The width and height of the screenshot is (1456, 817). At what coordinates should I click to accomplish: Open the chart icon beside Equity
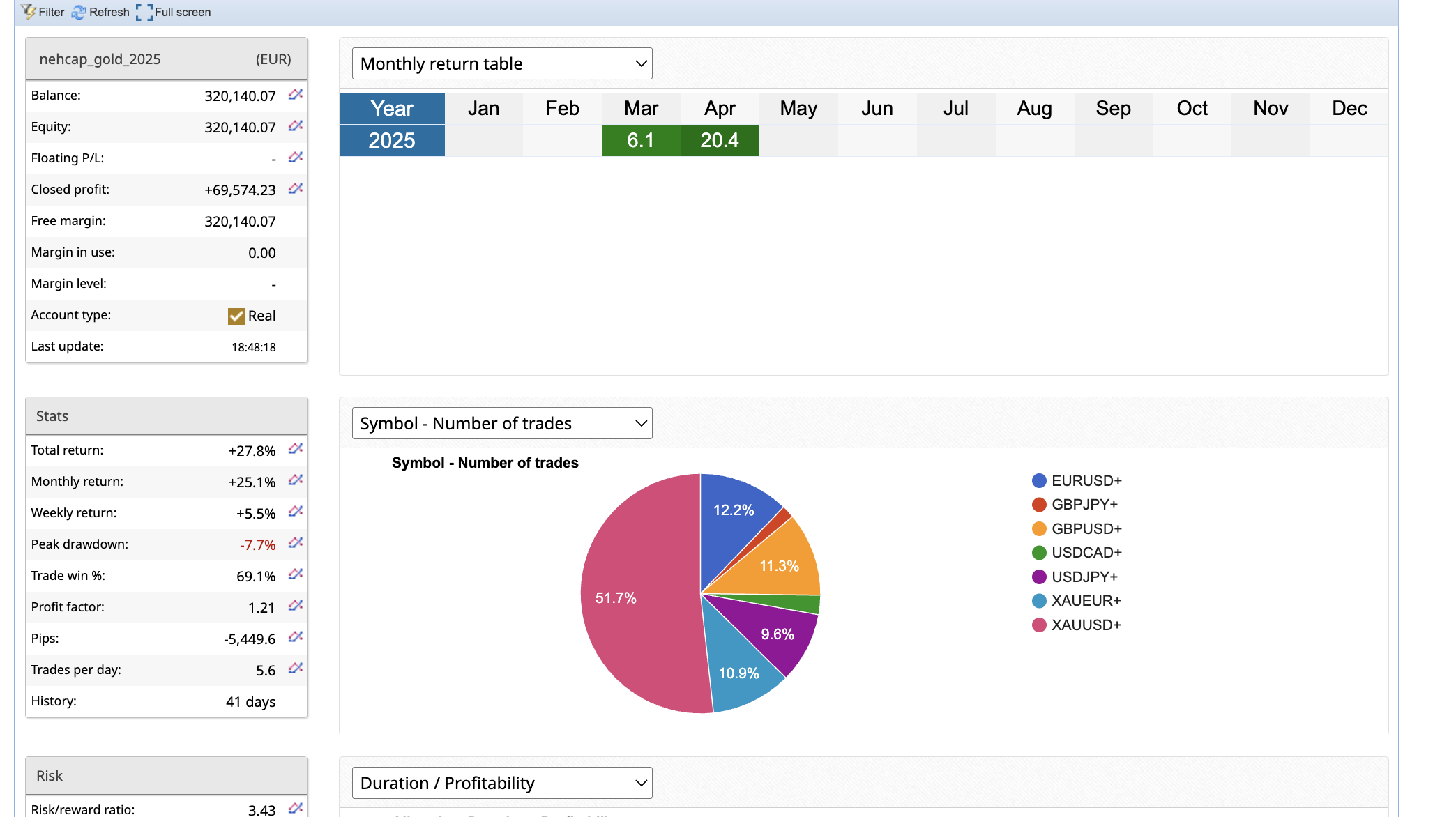[x=296, y=125]
